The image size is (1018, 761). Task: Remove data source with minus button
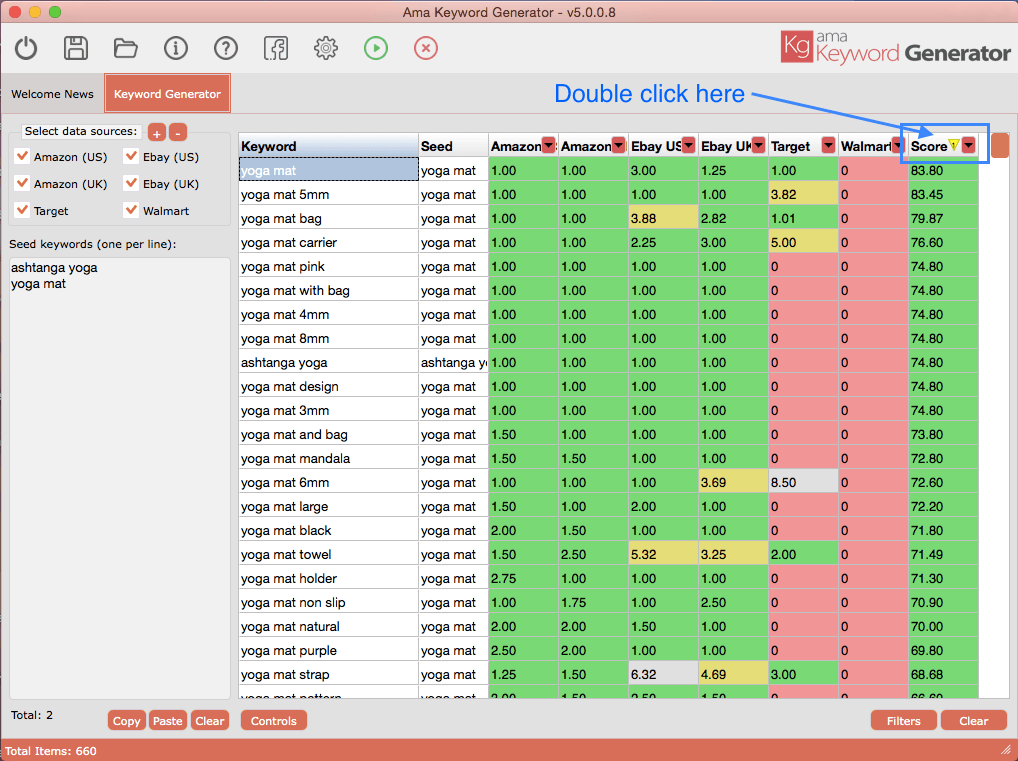178,132
